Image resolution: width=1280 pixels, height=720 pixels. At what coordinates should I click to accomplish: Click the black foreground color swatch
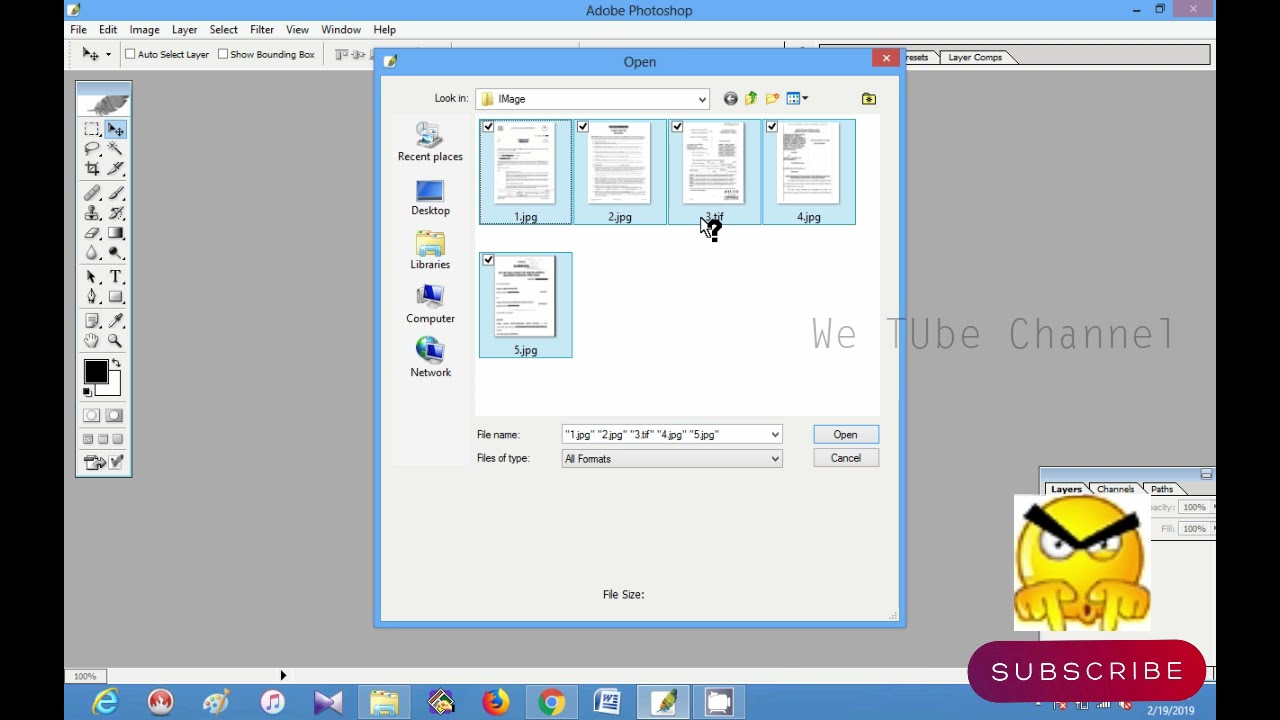point(95,372)
